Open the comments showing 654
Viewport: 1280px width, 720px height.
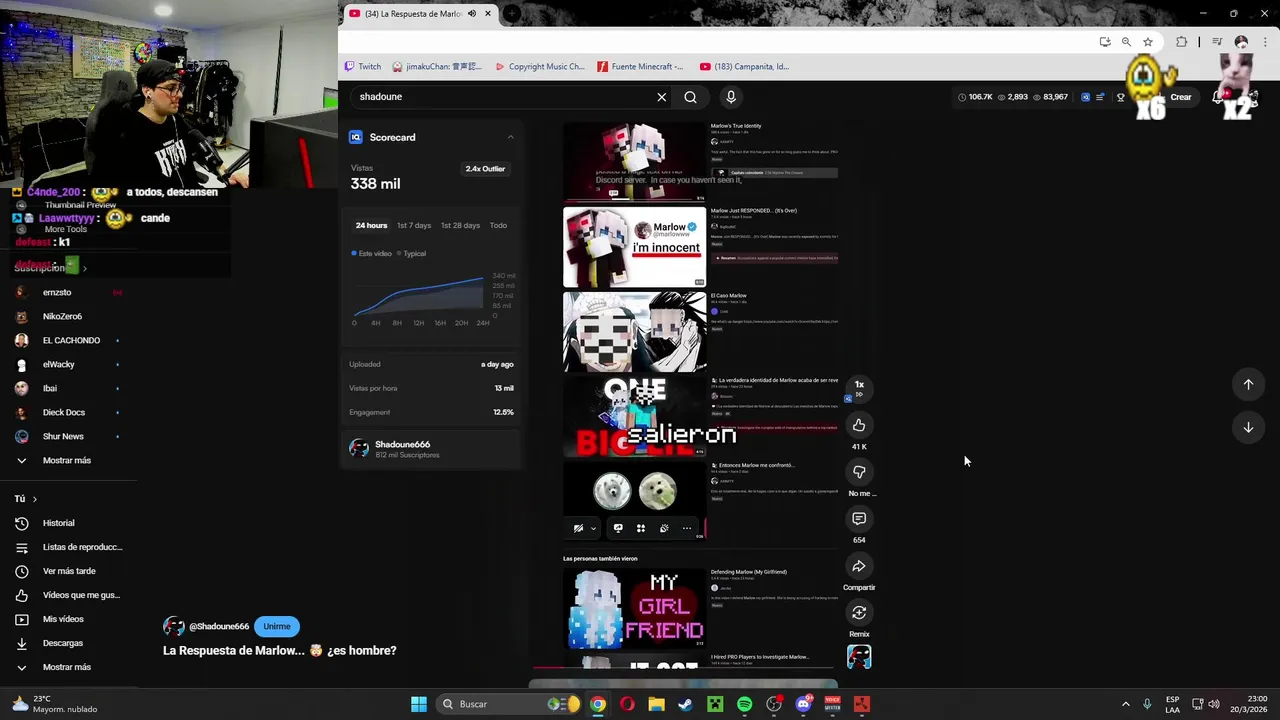(x=859, y=519)
